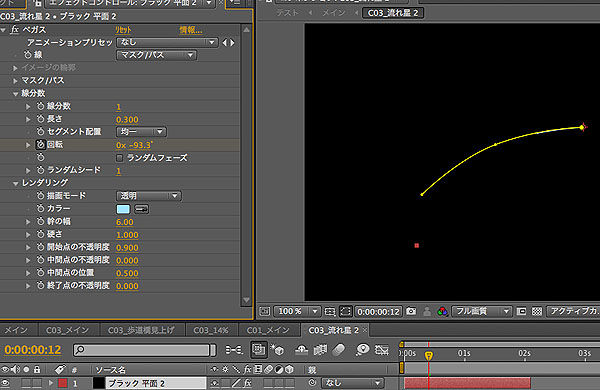The image size is (600, 390).
Task: Toggle Hide Shy Layers button
Action: pos(302,349)
